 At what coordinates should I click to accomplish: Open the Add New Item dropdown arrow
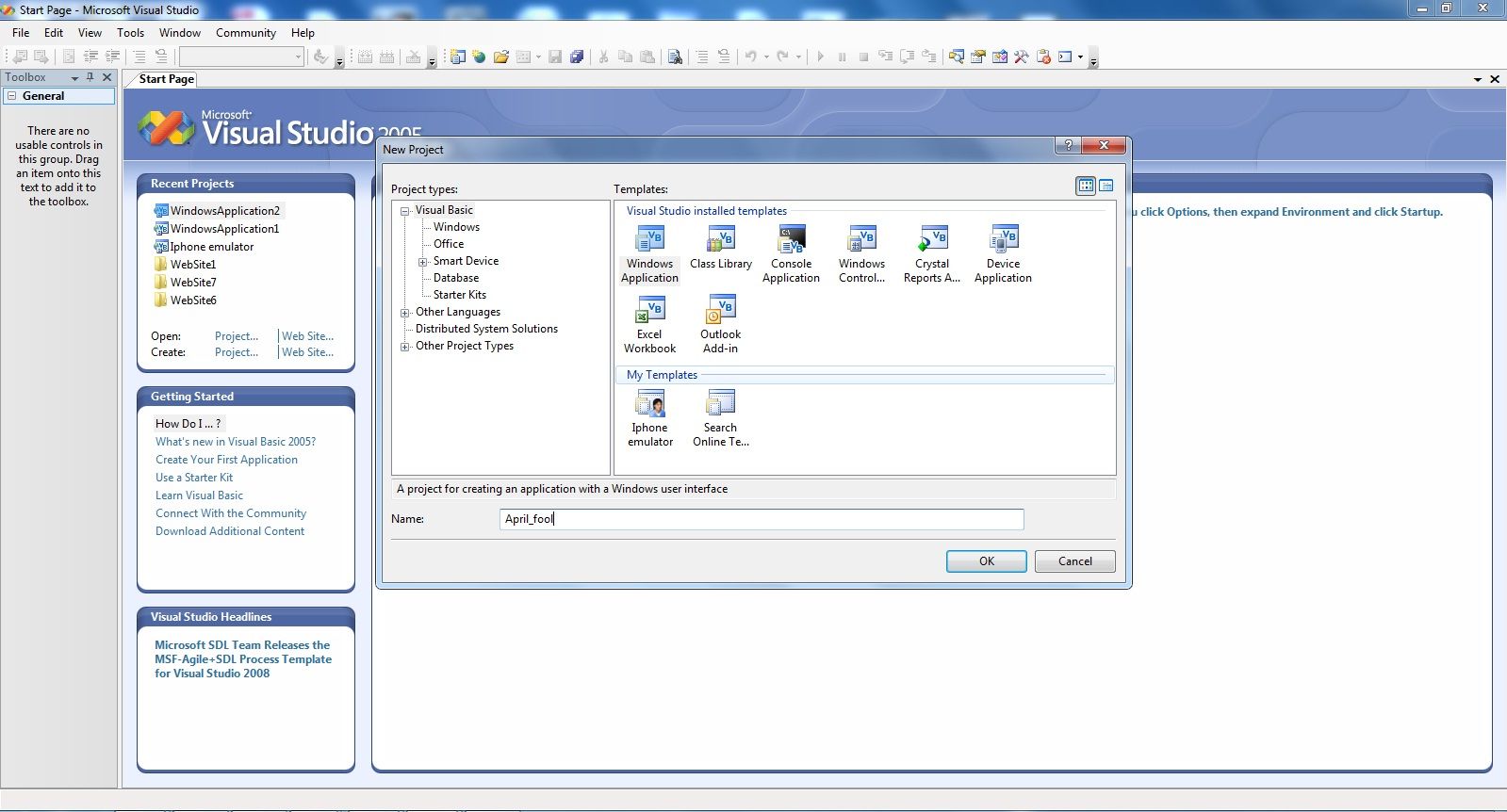(x=538, y=57)
